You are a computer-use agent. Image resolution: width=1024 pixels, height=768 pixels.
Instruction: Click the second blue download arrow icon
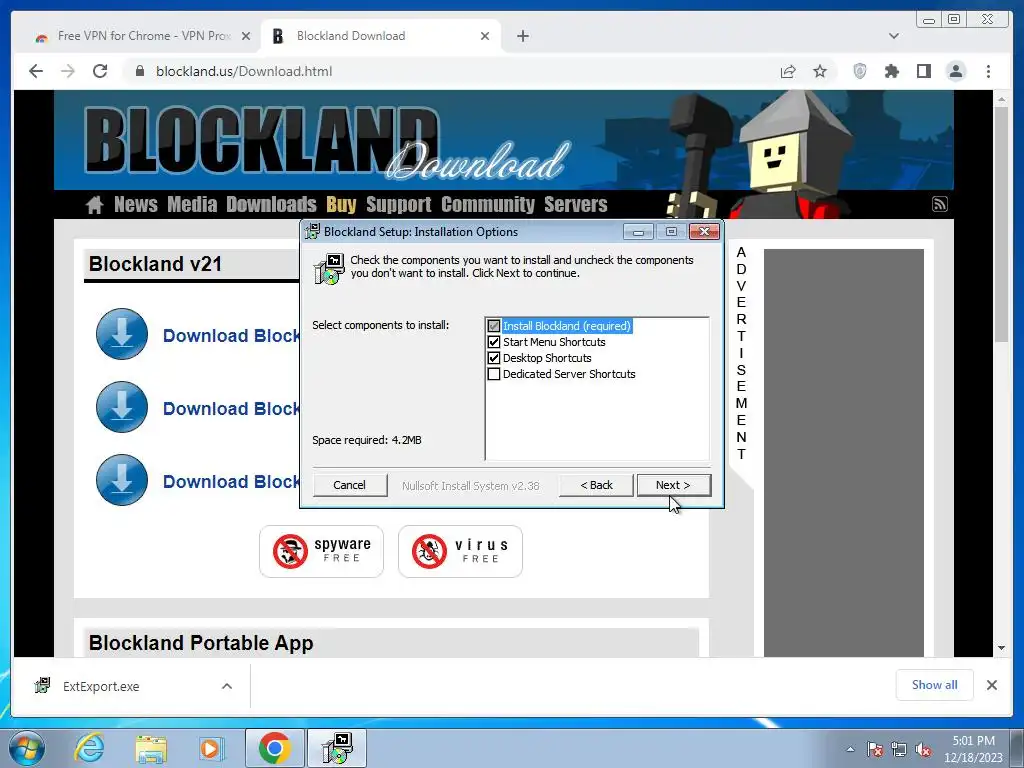(122, 408)
